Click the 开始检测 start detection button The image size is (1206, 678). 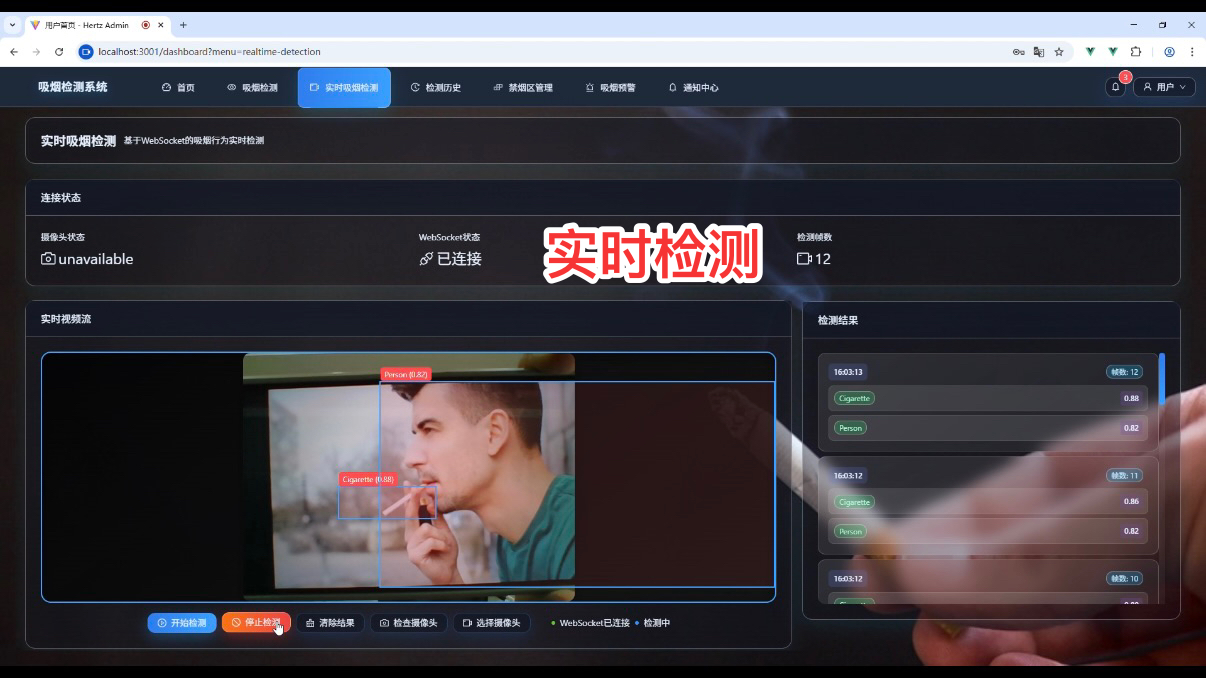(182, 623)
